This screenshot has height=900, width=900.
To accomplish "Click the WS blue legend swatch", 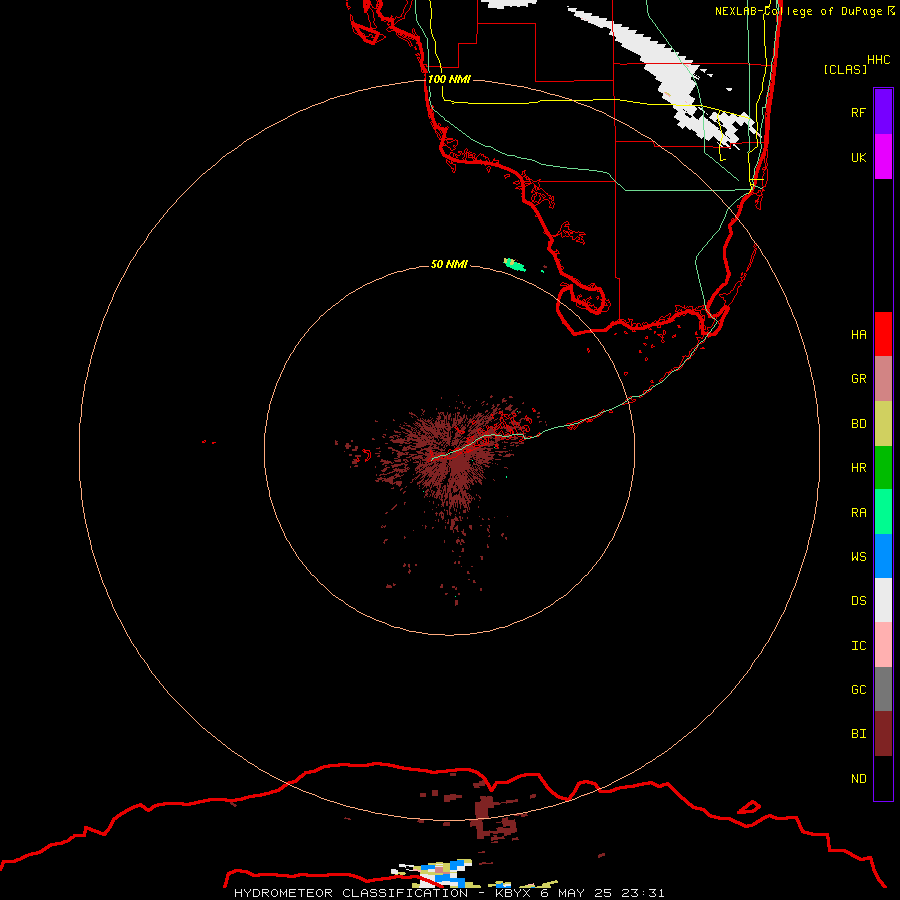I will 883,556.
